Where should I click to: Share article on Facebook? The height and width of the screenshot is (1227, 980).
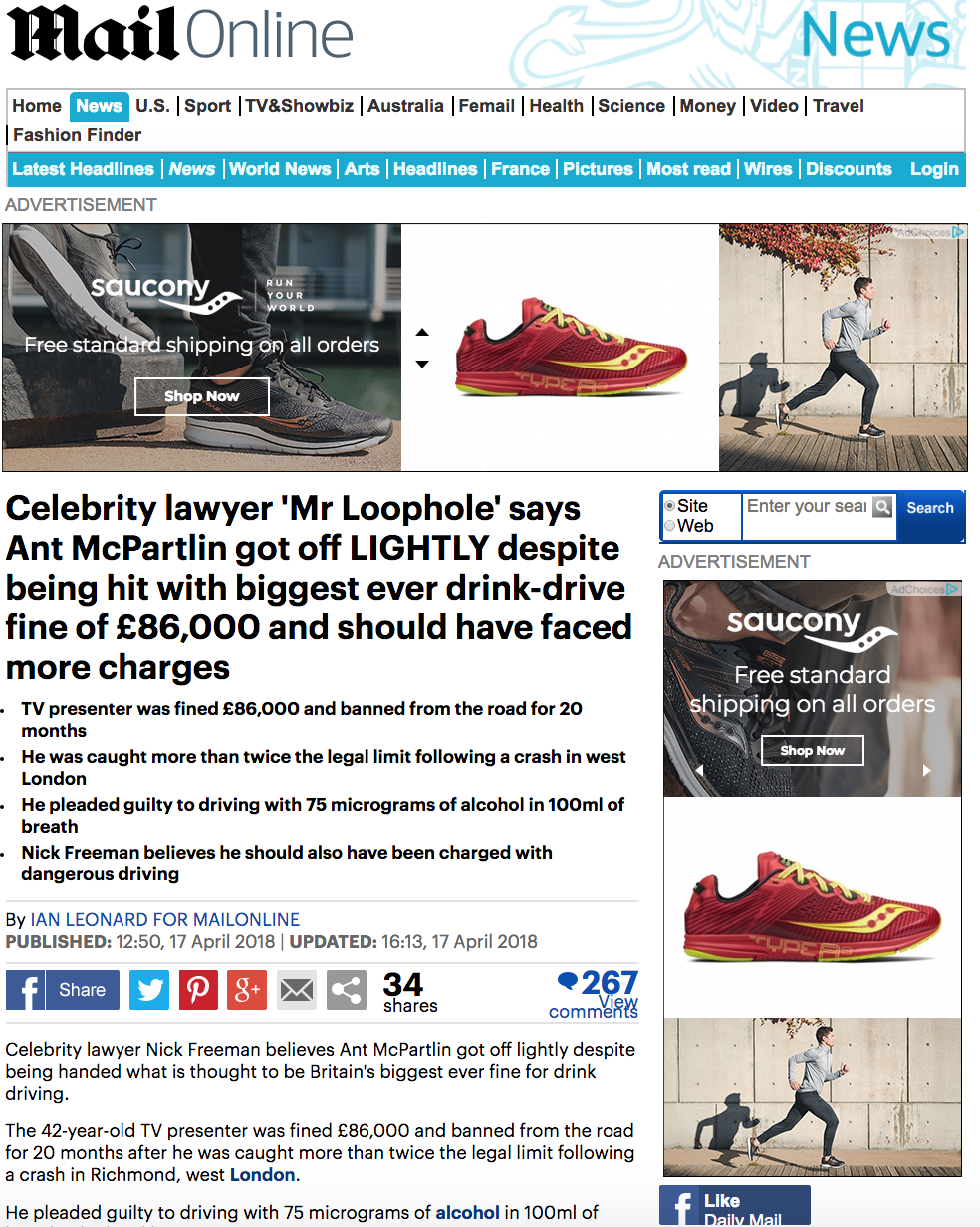(x=62, y=990)
